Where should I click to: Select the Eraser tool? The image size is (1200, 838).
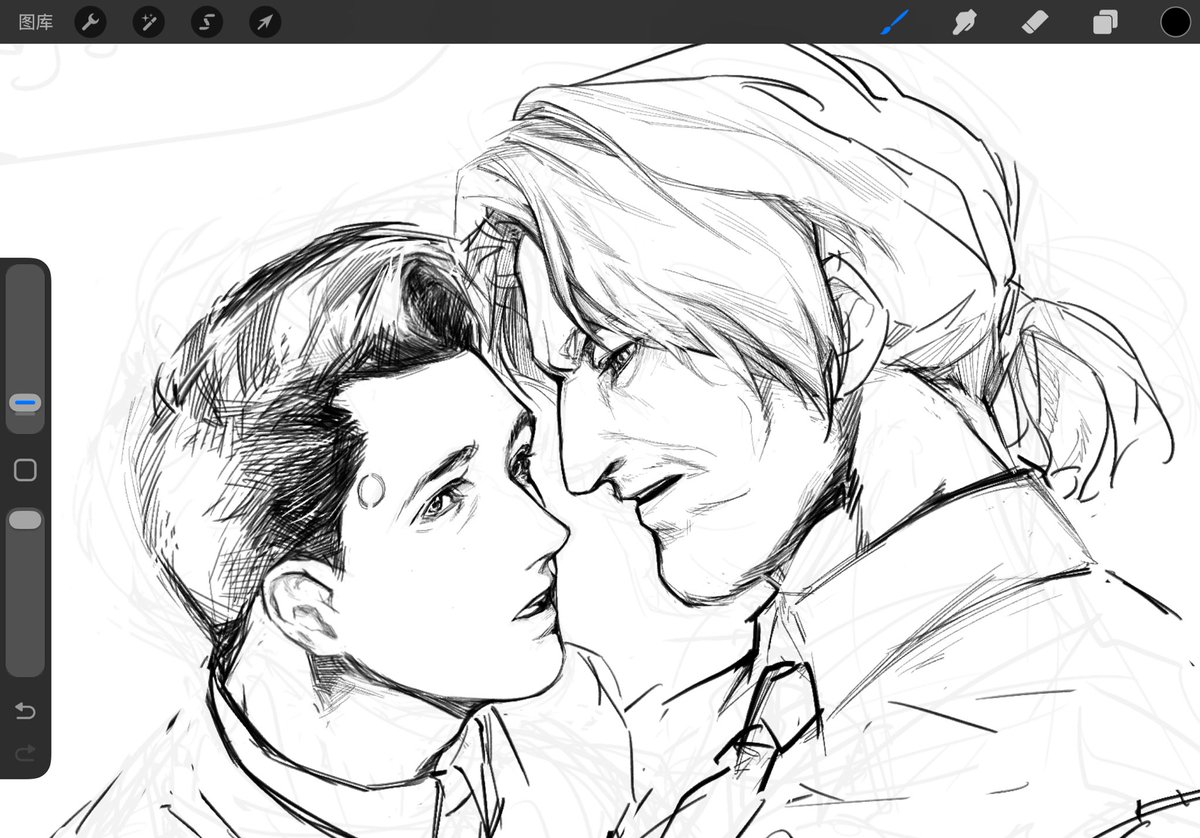(1035, 22)
